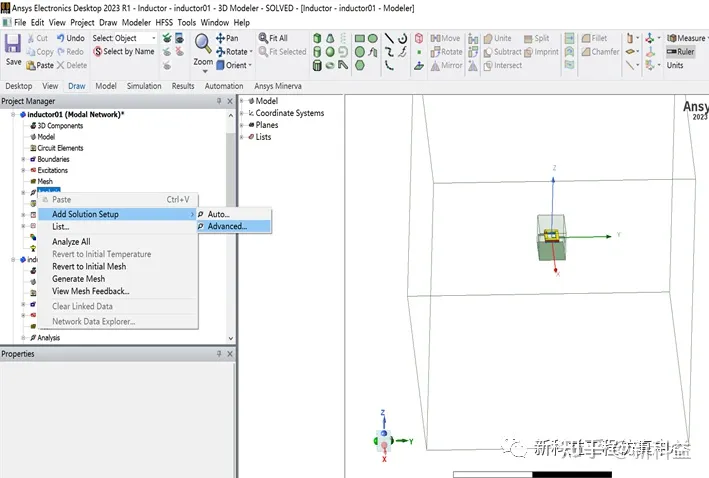
Task: Choose Auto... solution setup
Action: pyautogui.click(x=234, y=214)
